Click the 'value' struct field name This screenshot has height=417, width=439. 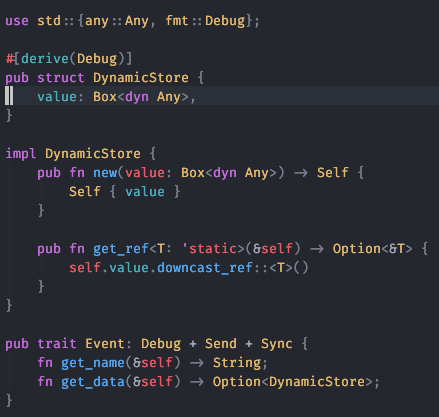coord(57,97)
